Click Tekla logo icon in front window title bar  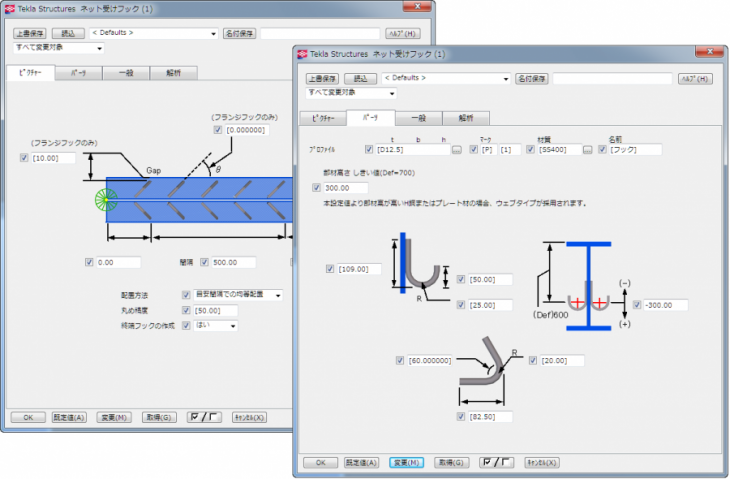pyautogui.click(x=302, y=54)
